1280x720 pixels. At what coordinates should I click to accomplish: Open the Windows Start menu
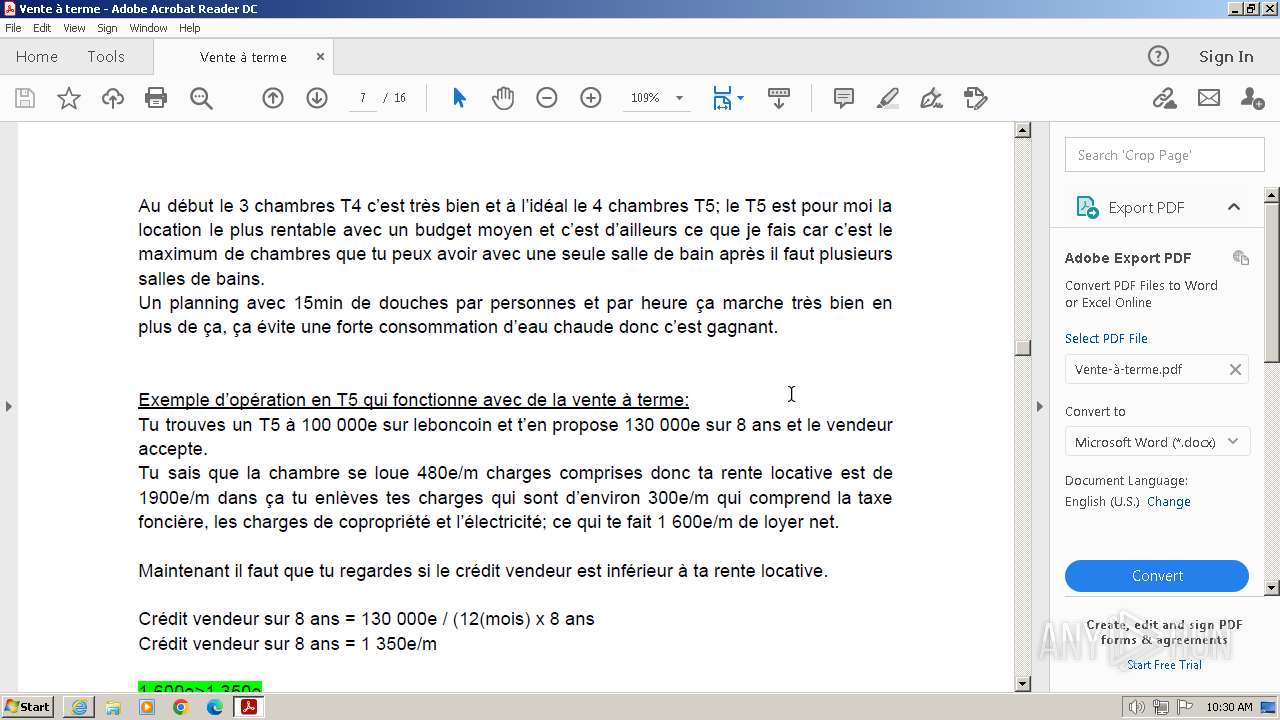click(x=28, y=707)
